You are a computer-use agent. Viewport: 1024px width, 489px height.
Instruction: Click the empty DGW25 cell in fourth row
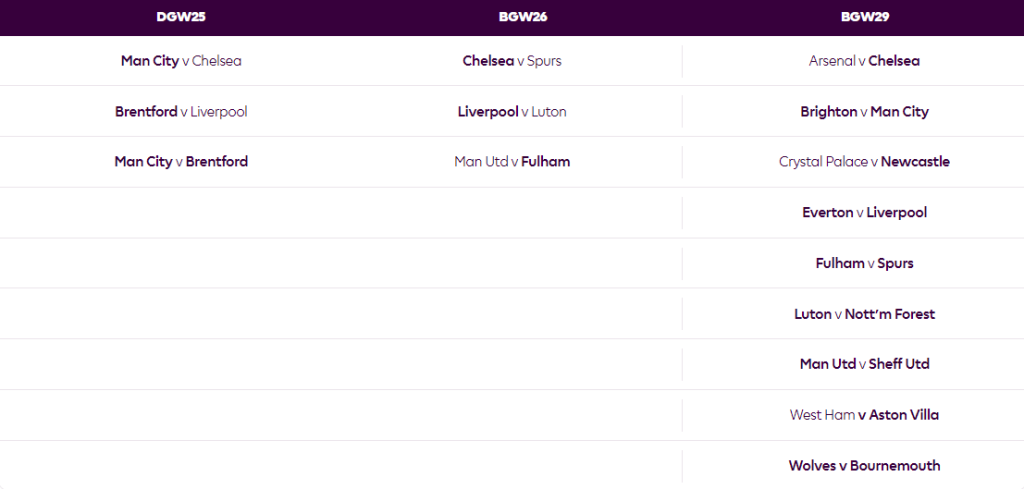point(181,213)
